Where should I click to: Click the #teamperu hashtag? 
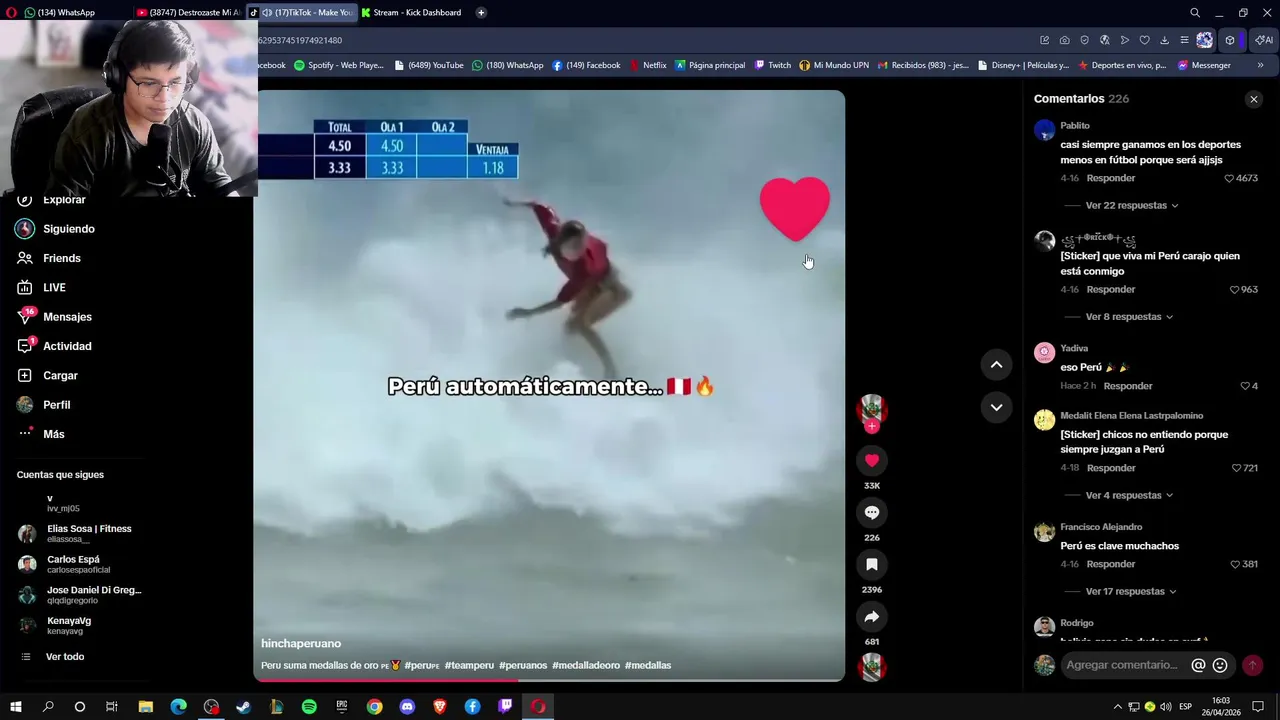click(x=469, y=665)
